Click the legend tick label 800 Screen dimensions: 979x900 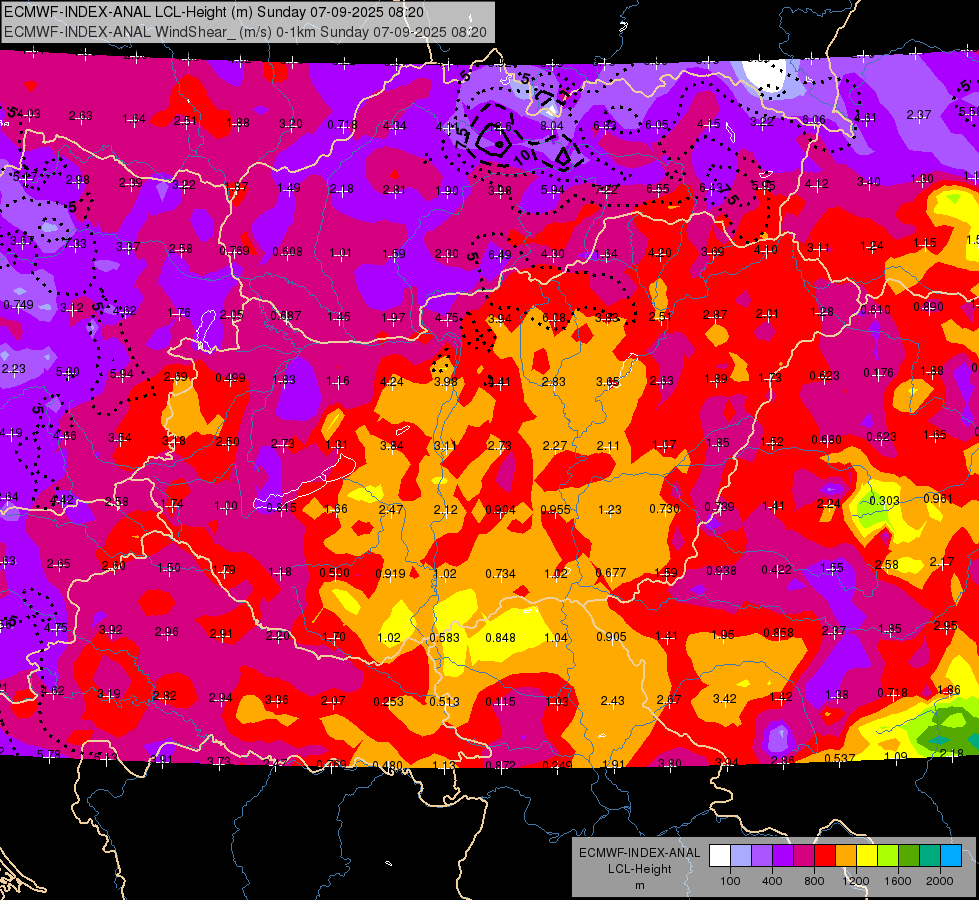pos(814,881)
